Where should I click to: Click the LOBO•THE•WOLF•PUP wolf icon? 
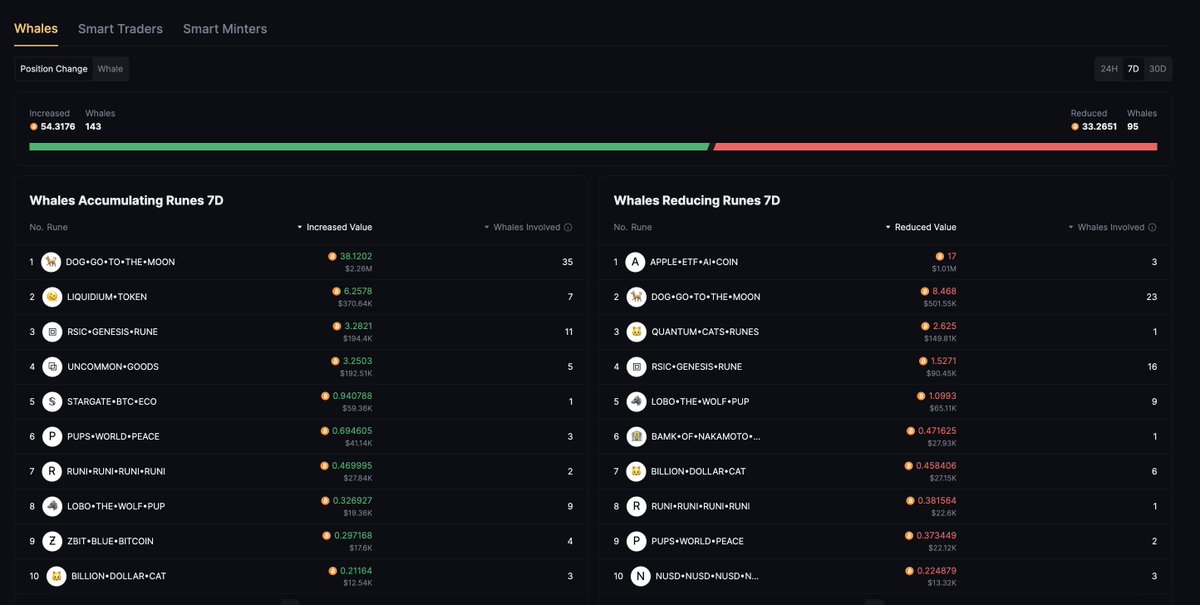[x=51, y=506]
